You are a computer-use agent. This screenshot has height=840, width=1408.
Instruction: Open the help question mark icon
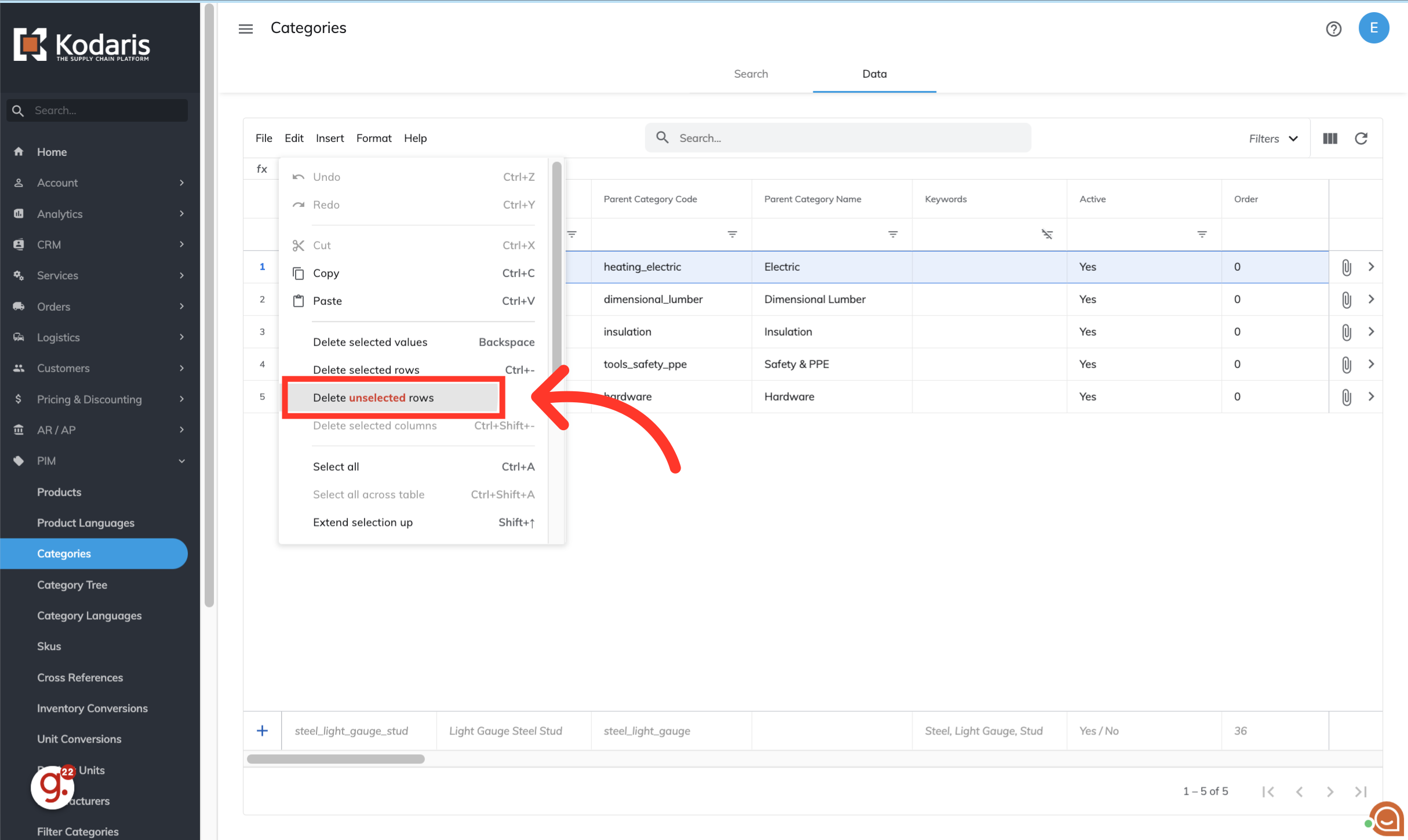1333,28
